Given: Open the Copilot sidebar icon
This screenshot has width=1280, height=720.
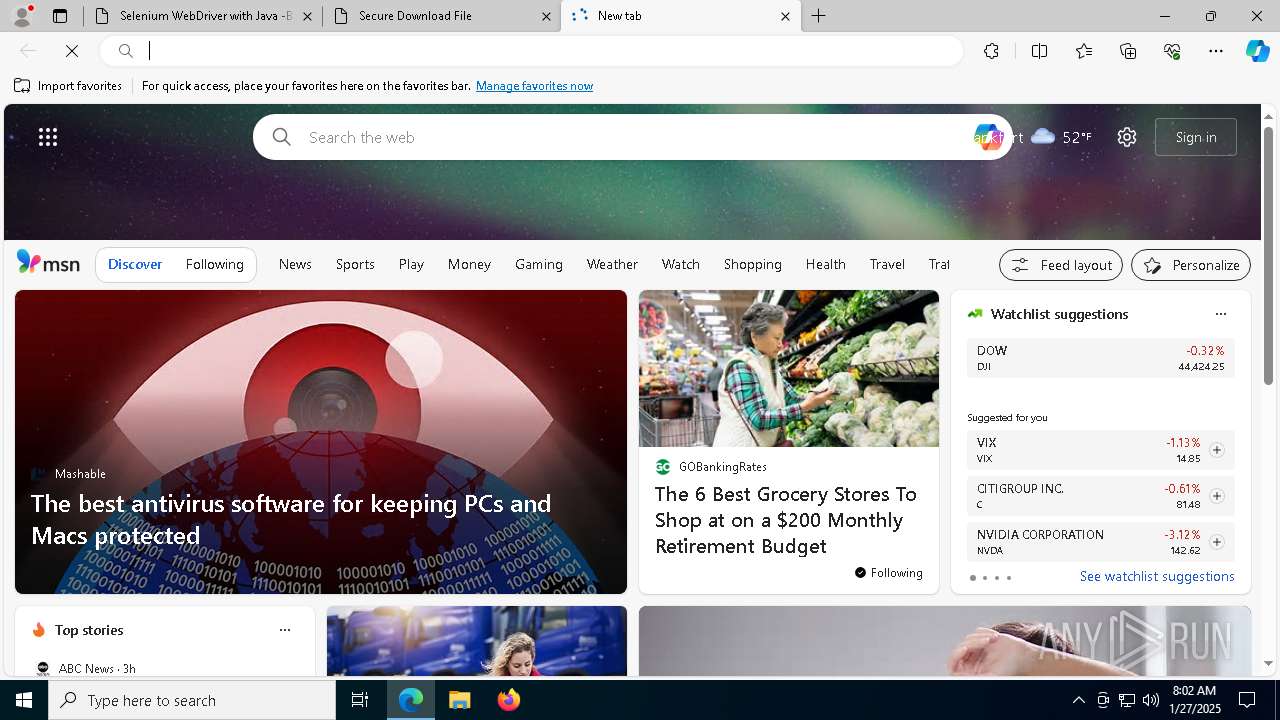Looking at the screenshot, I should [x=1257, y=51].
